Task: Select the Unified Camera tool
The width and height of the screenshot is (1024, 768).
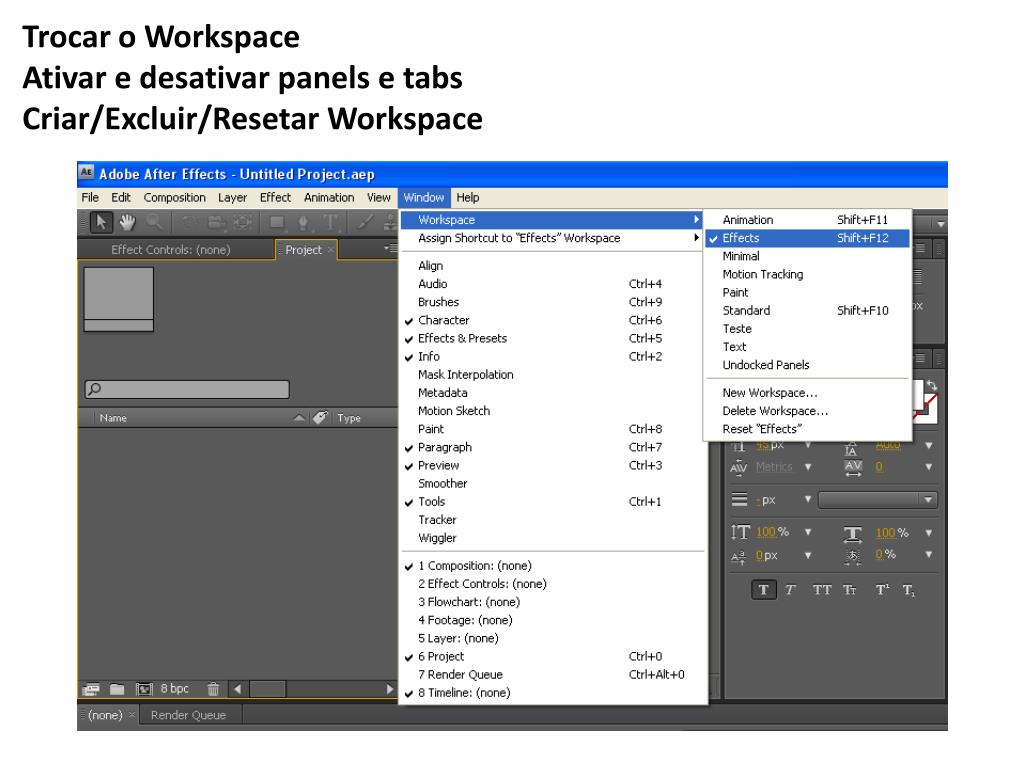Action: pyautogui.click(x=216, y=223)
